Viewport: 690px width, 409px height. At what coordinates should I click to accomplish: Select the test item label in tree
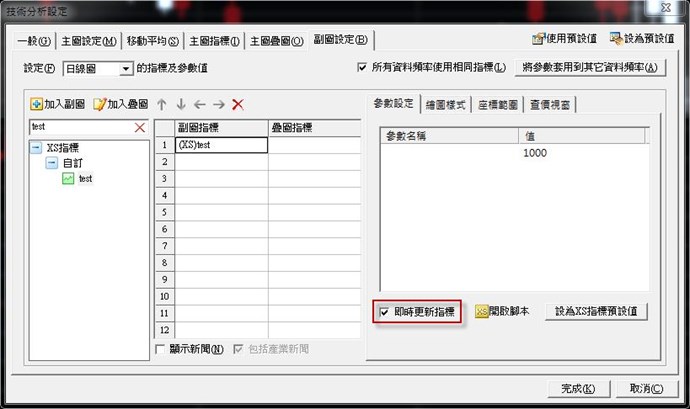coord(85,179)
